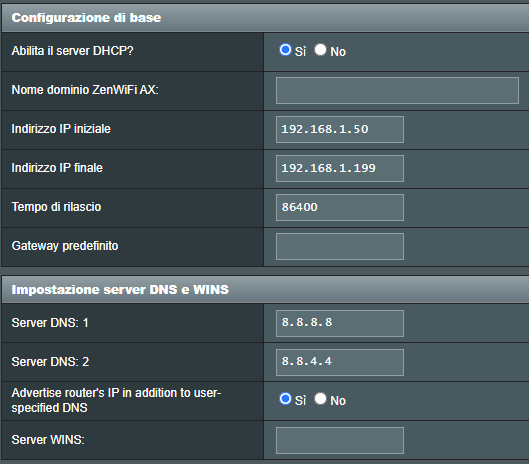Click the 'Abilita il server DHCP?' label
The width and height of the screenshot is (529, 464).
point(73,51)
